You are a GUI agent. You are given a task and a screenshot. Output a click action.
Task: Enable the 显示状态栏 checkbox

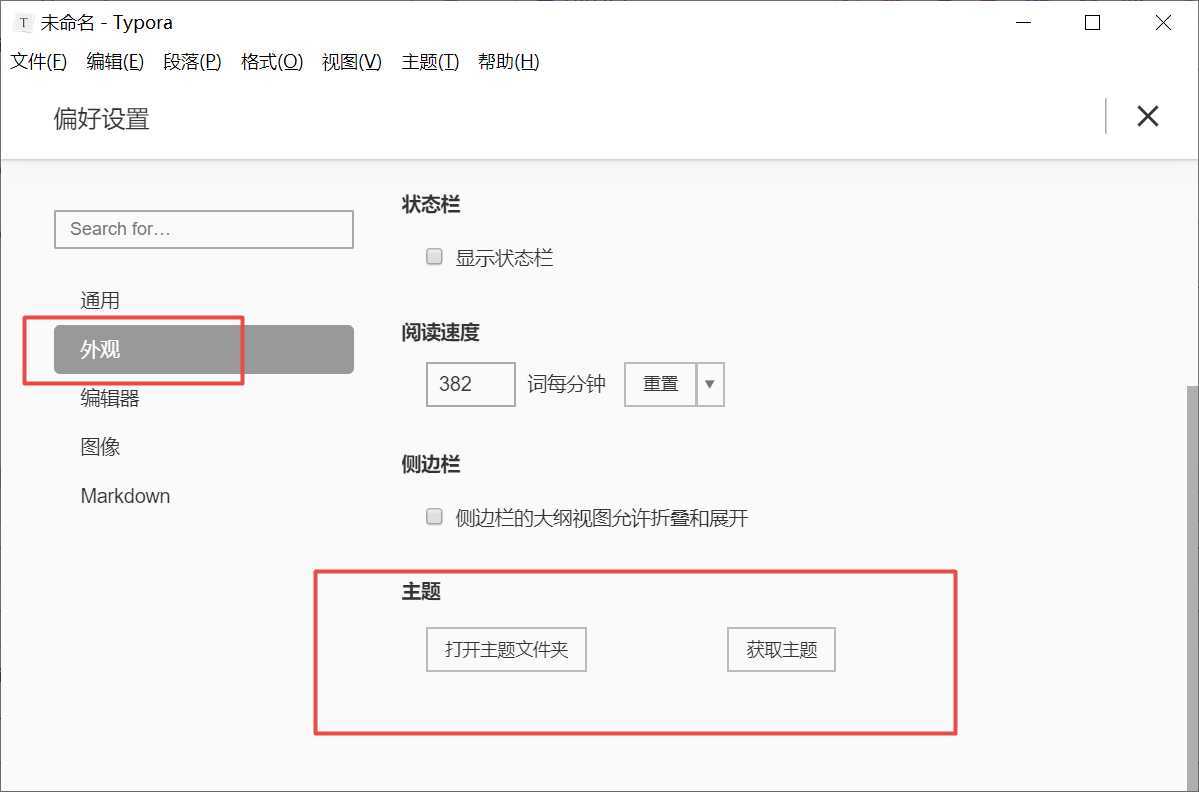point(434,256)
